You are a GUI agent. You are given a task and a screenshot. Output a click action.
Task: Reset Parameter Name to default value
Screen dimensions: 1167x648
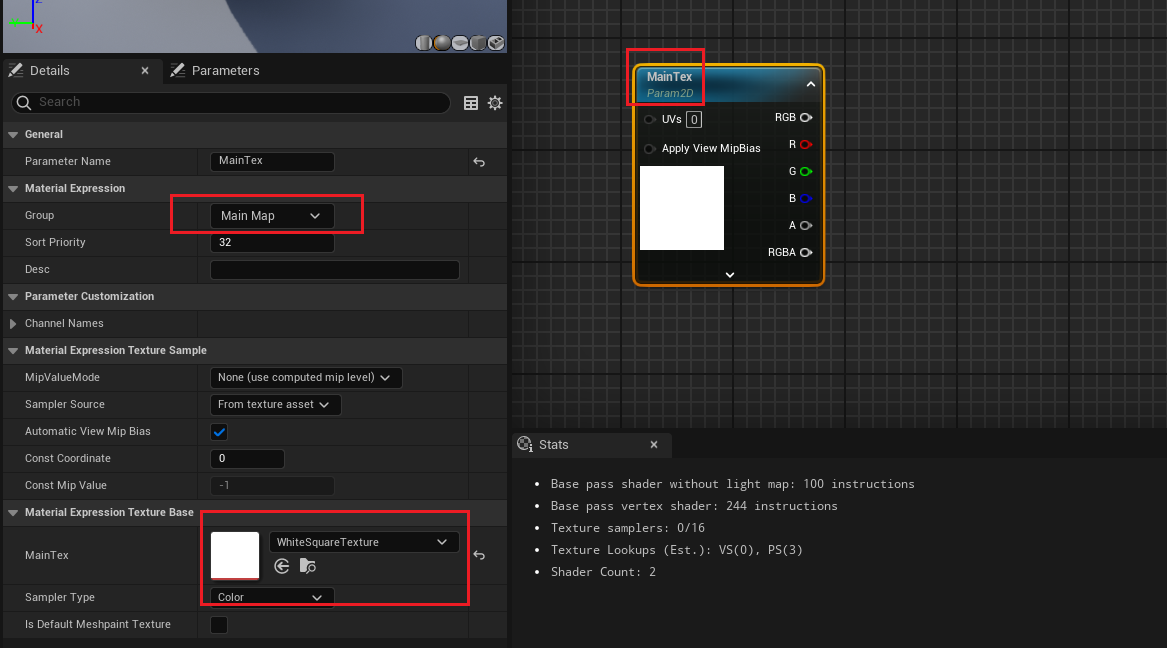[x=479, y=162]
